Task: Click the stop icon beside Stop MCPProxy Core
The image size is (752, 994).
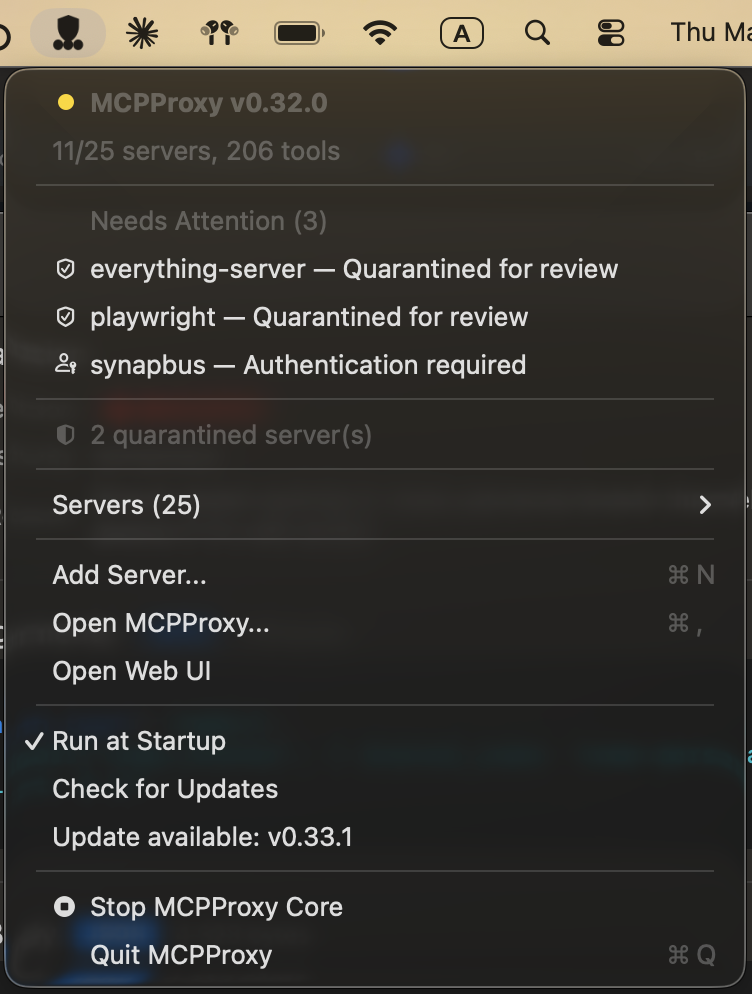Action: coord(65,907)
